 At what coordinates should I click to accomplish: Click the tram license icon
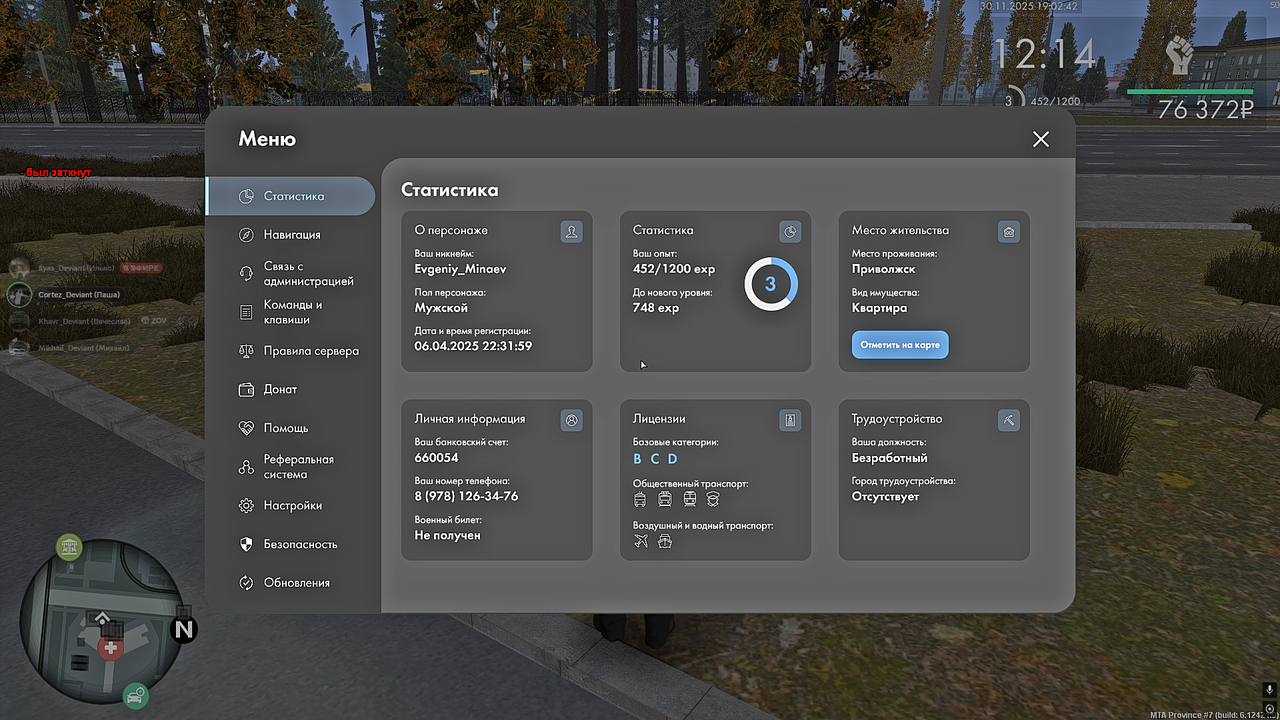pos(689,498)
